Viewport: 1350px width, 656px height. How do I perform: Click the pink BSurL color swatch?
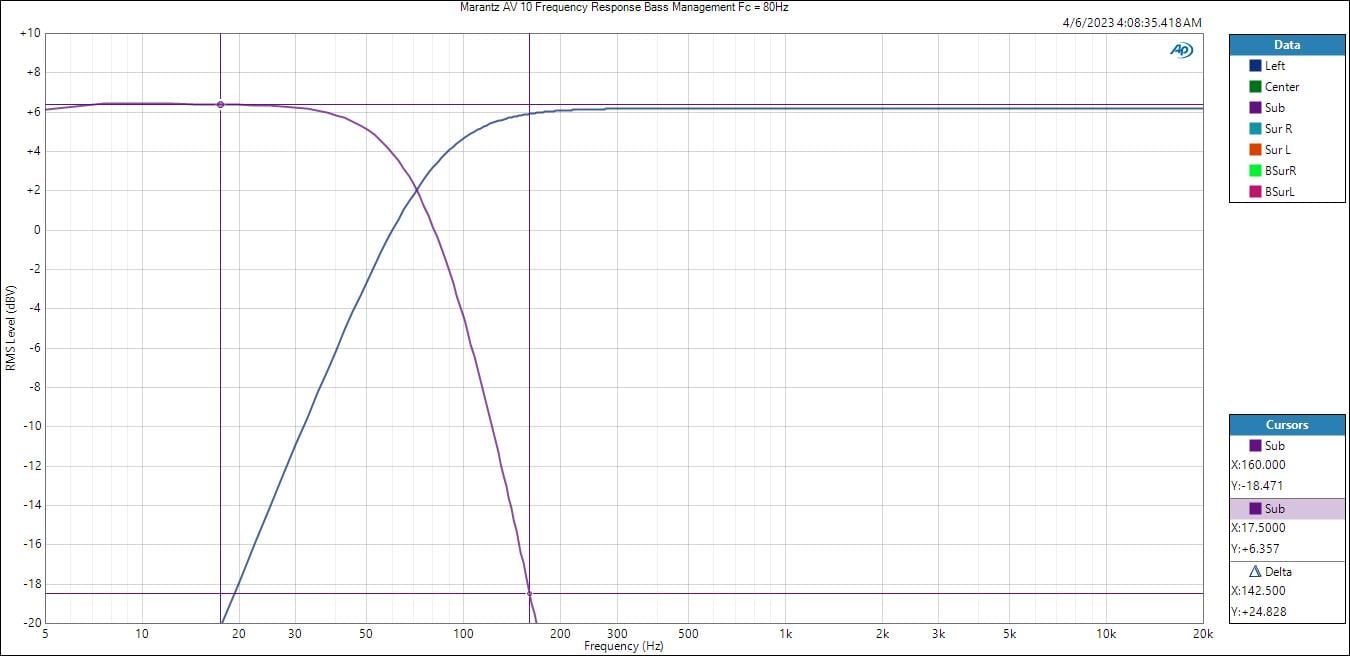(1255, 192)
